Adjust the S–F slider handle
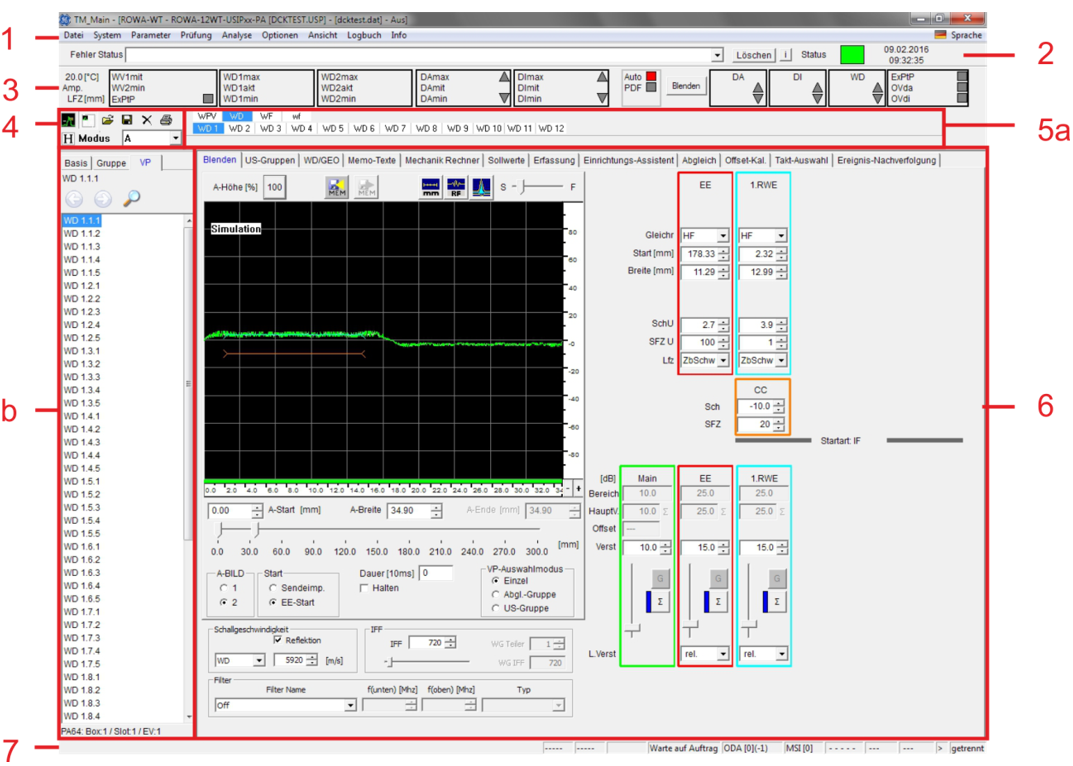1073x766 pixels. click(x=523, y=187)
